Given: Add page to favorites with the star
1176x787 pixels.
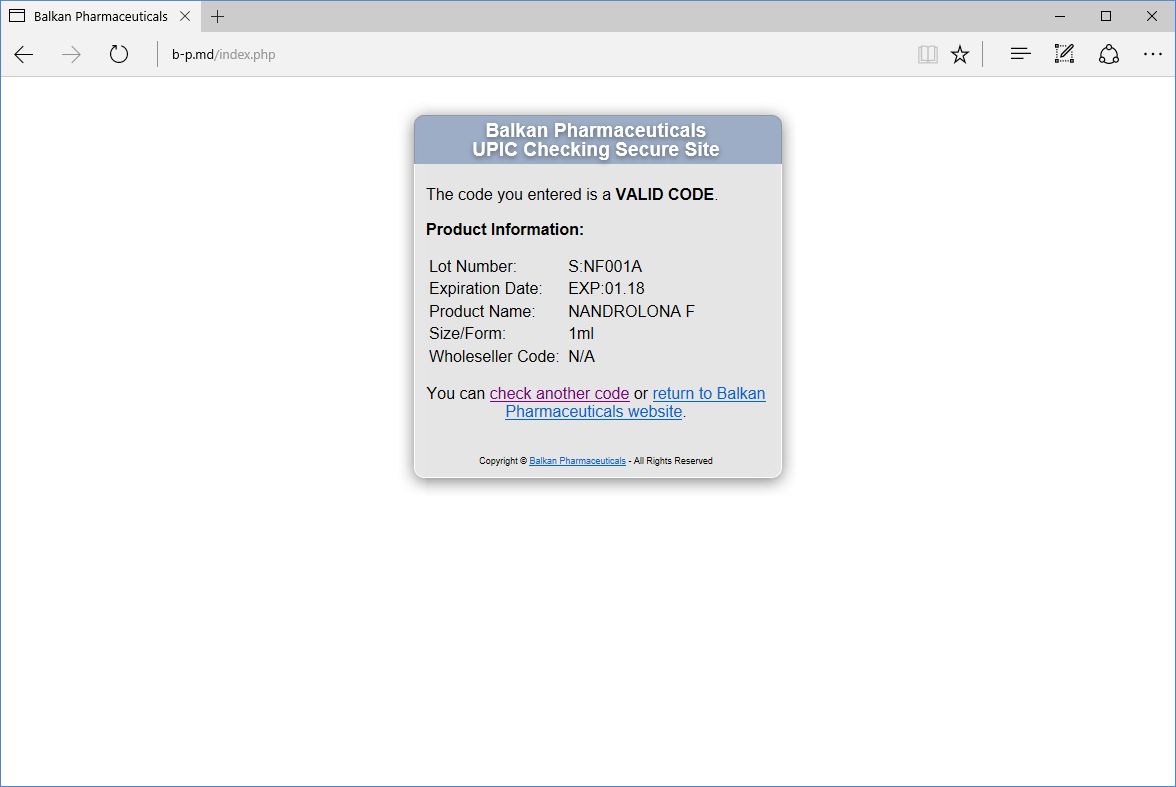Looking at the screenshot, I should pos(960,55).
